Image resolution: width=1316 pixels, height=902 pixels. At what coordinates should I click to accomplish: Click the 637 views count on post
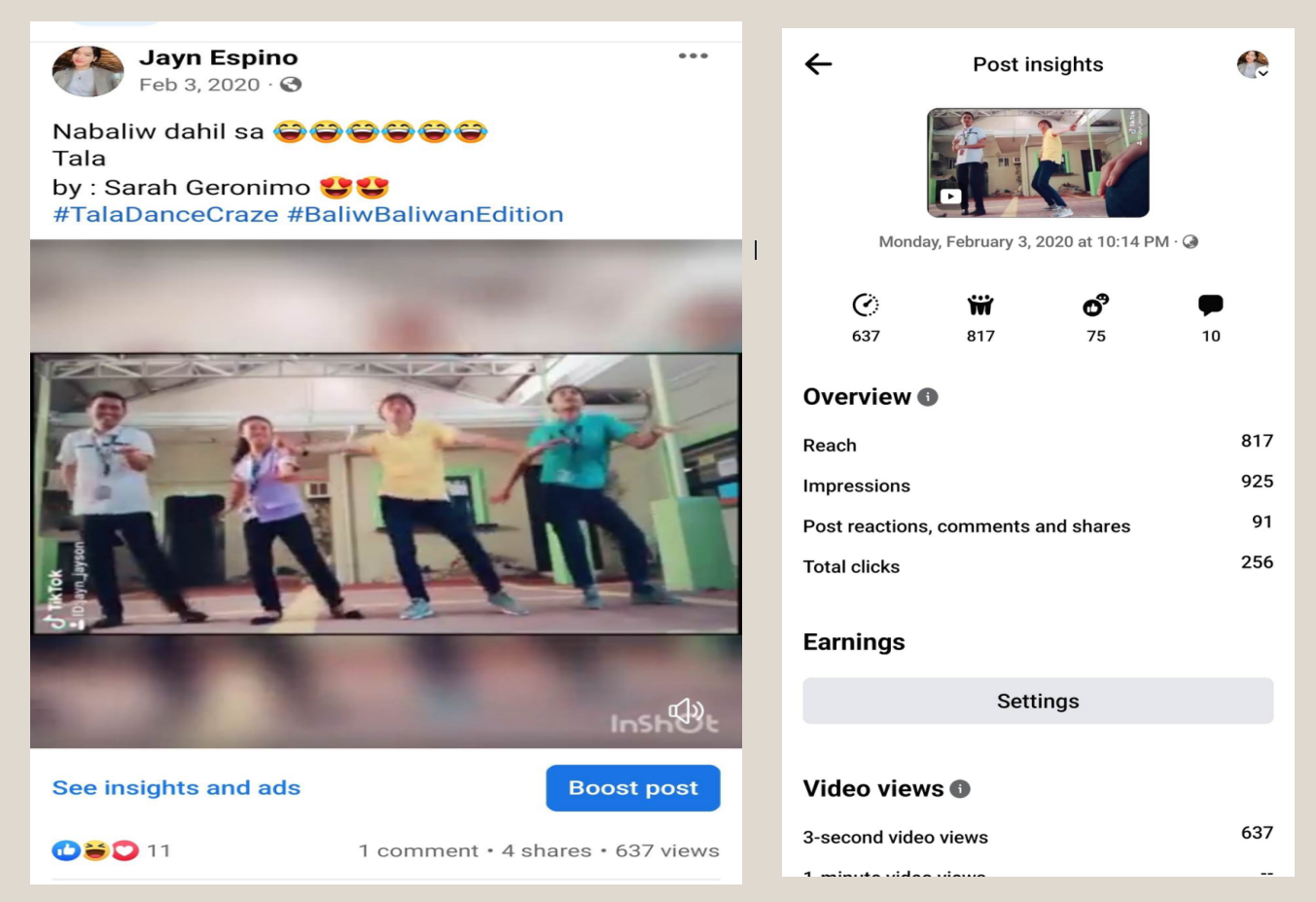pyautogui.click(x=667, y=850)
